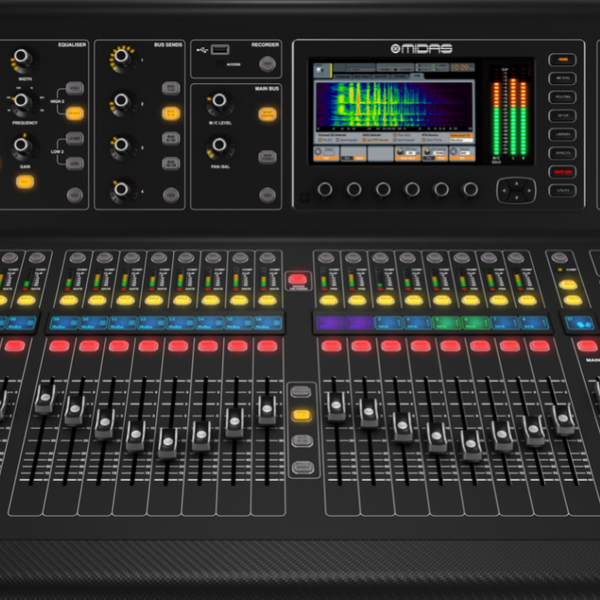This screenshot has width=600, height=600.
Task: Click the left arrow on the navigation pad
Action: 504,191
